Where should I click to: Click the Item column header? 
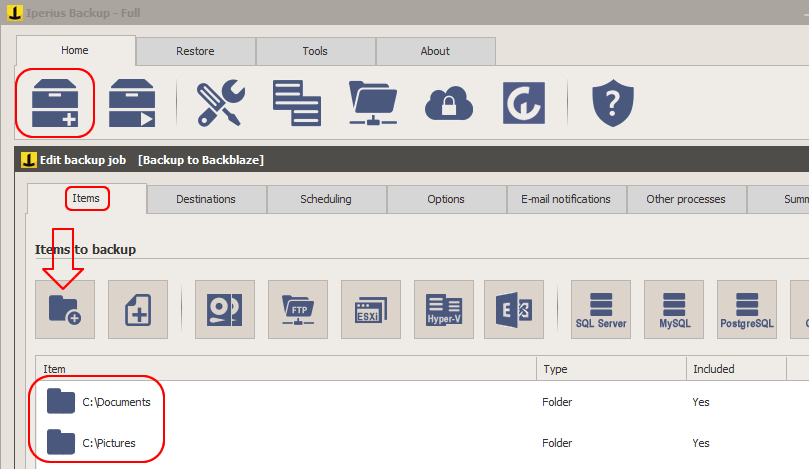click(286, 369)
